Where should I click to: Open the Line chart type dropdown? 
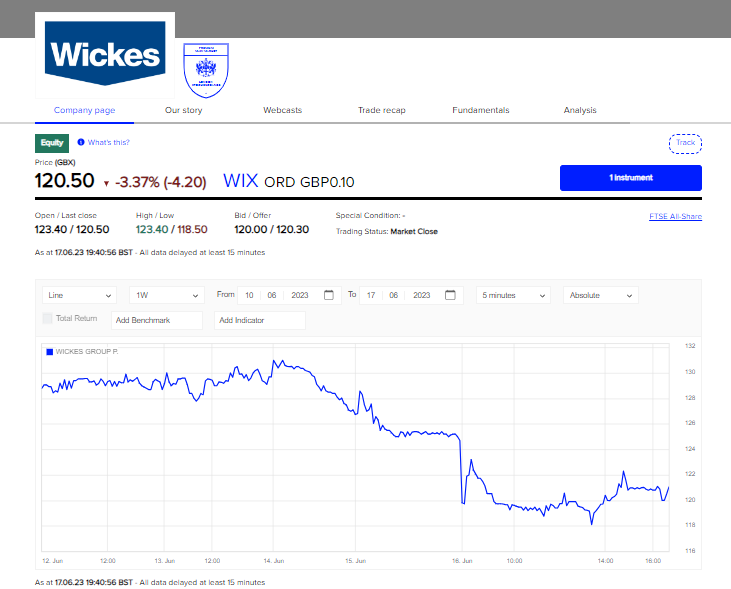click(79, 295)
